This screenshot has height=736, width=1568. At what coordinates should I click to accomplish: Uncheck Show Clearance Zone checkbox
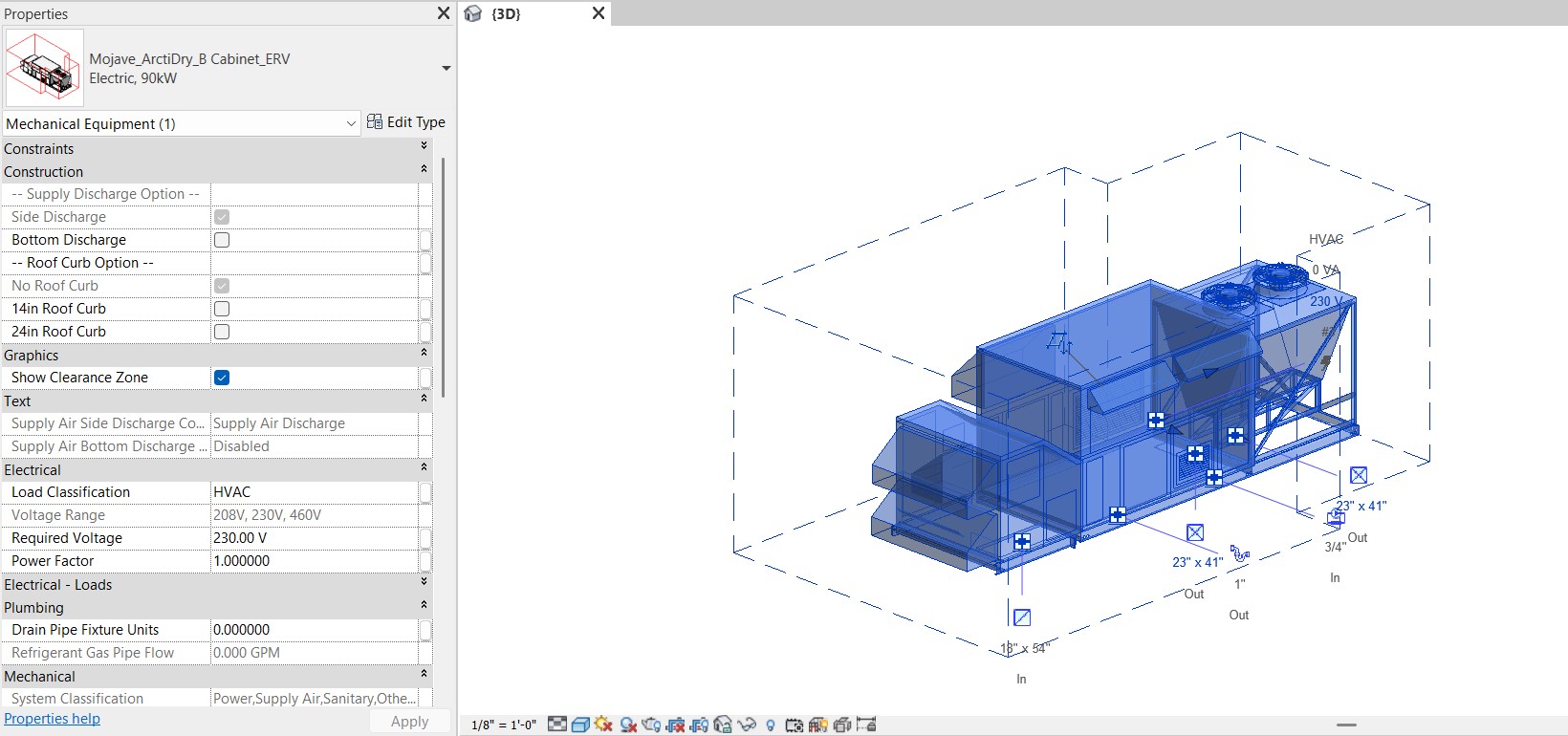(222, 378)
